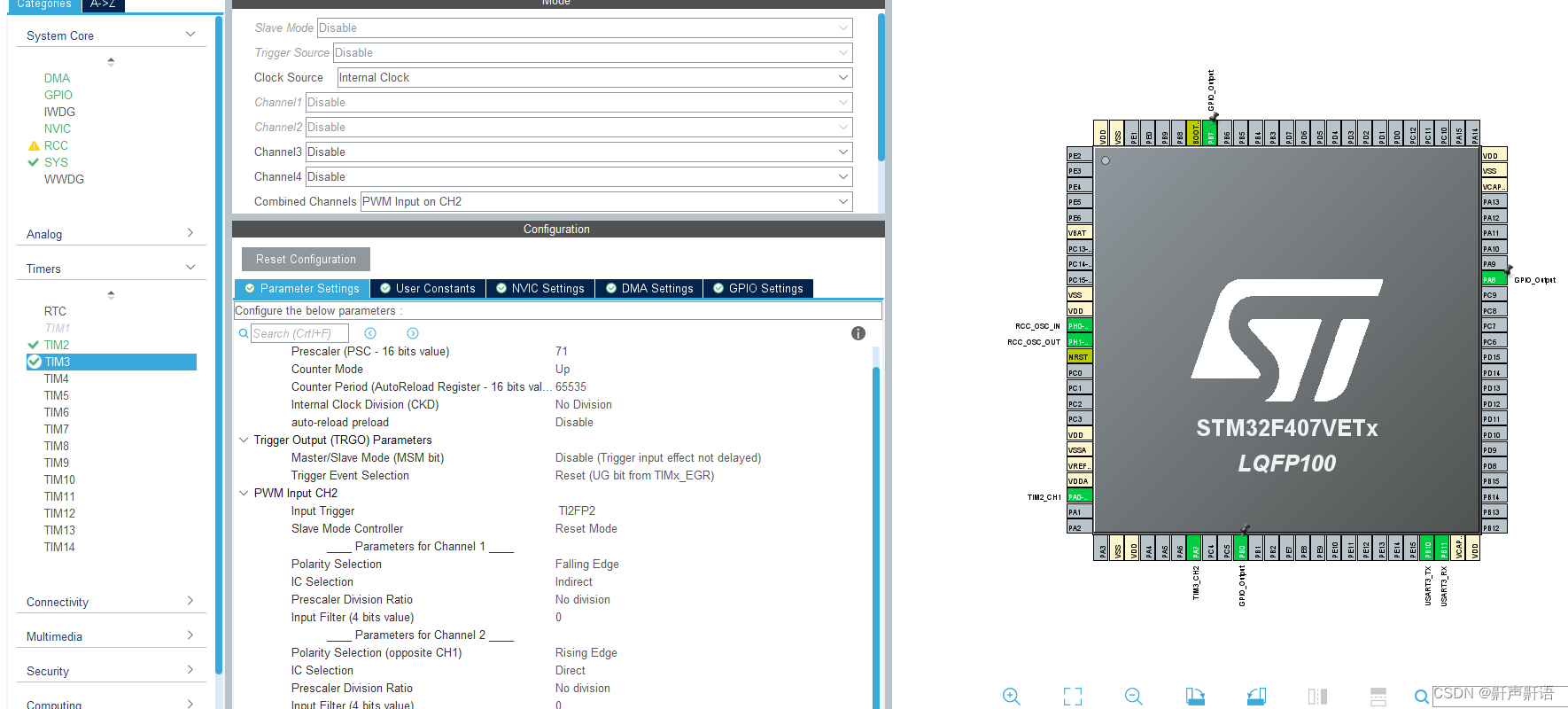Open the GPIO item under System Core
1568x709 pixels.
(x=58, y=95)
